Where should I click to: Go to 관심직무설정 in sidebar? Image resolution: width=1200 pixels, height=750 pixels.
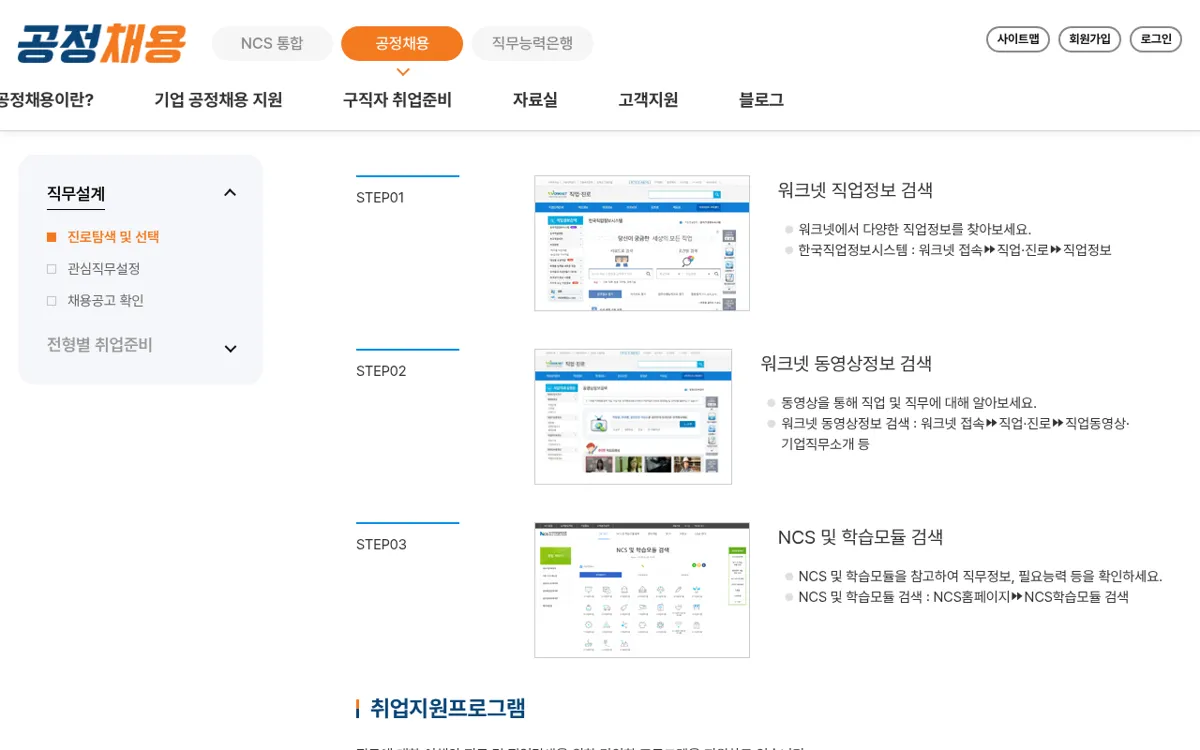point(104,269)
